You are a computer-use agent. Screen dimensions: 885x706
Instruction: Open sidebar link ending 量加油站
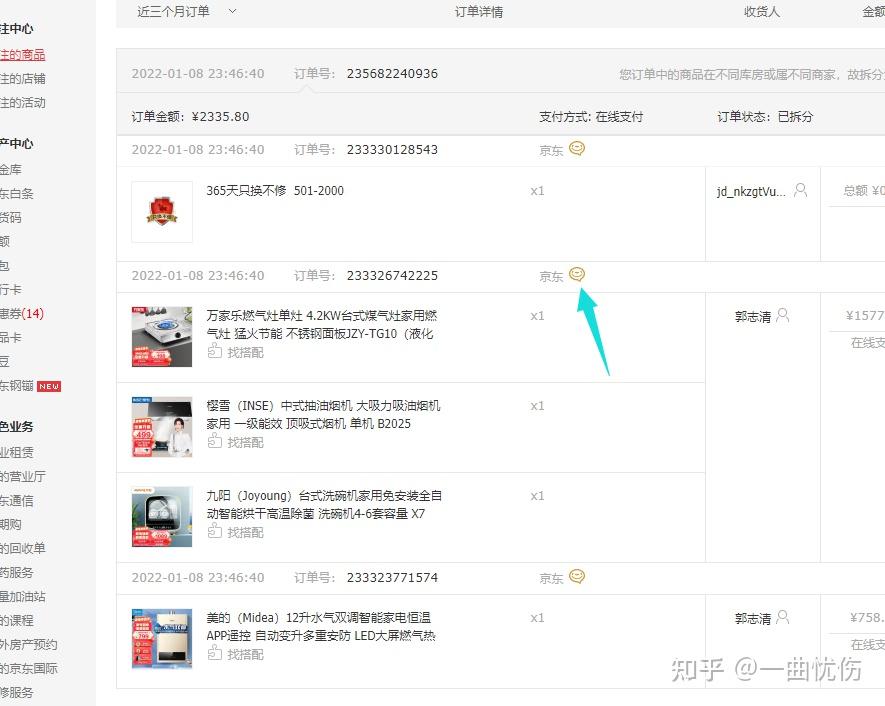(x=23, y=596)
